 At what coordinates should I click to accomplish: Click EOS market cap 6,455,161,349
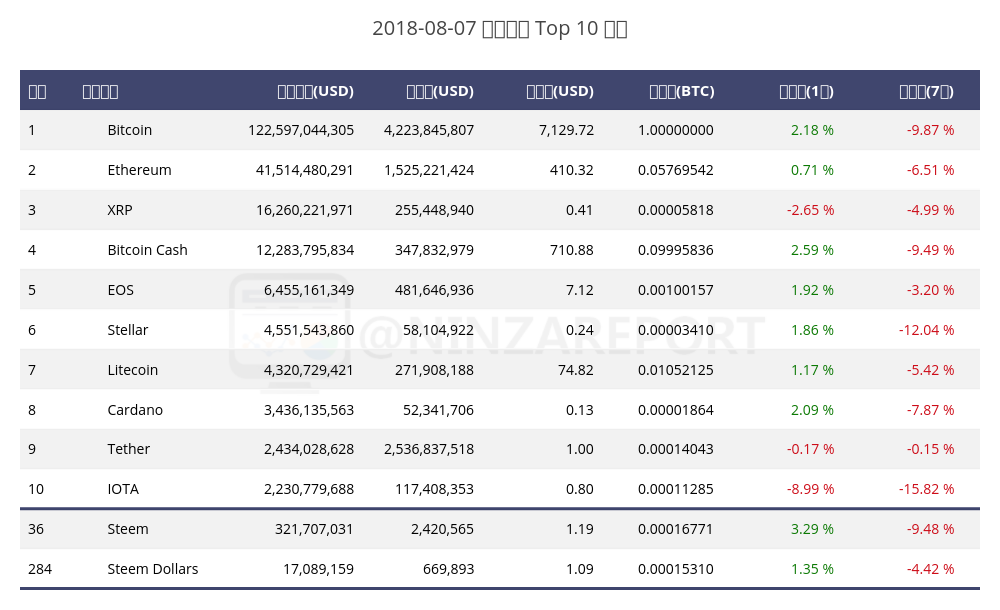click(x=309, y=290)
